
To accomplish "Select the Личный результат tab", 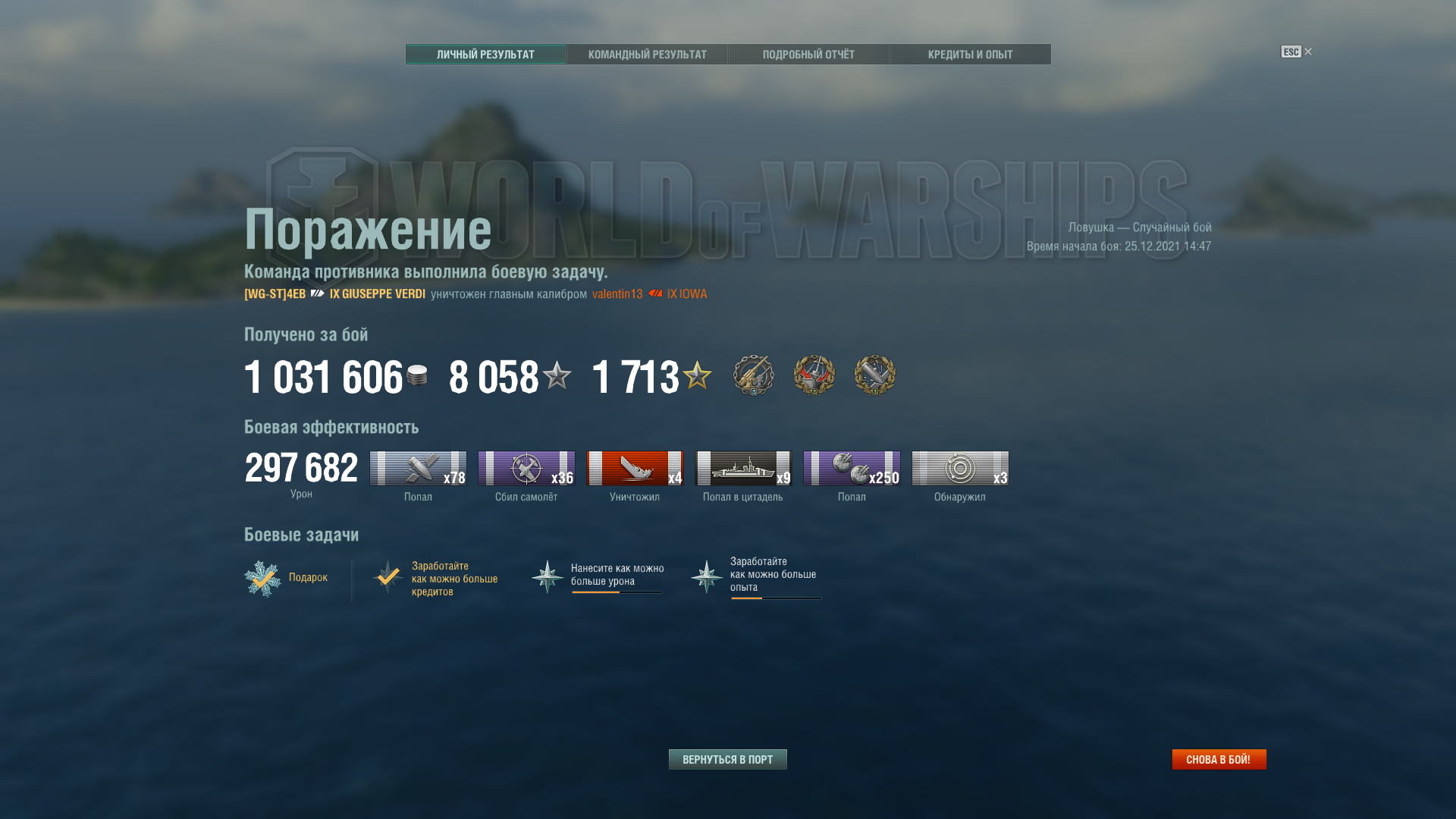I will [485, 55].
